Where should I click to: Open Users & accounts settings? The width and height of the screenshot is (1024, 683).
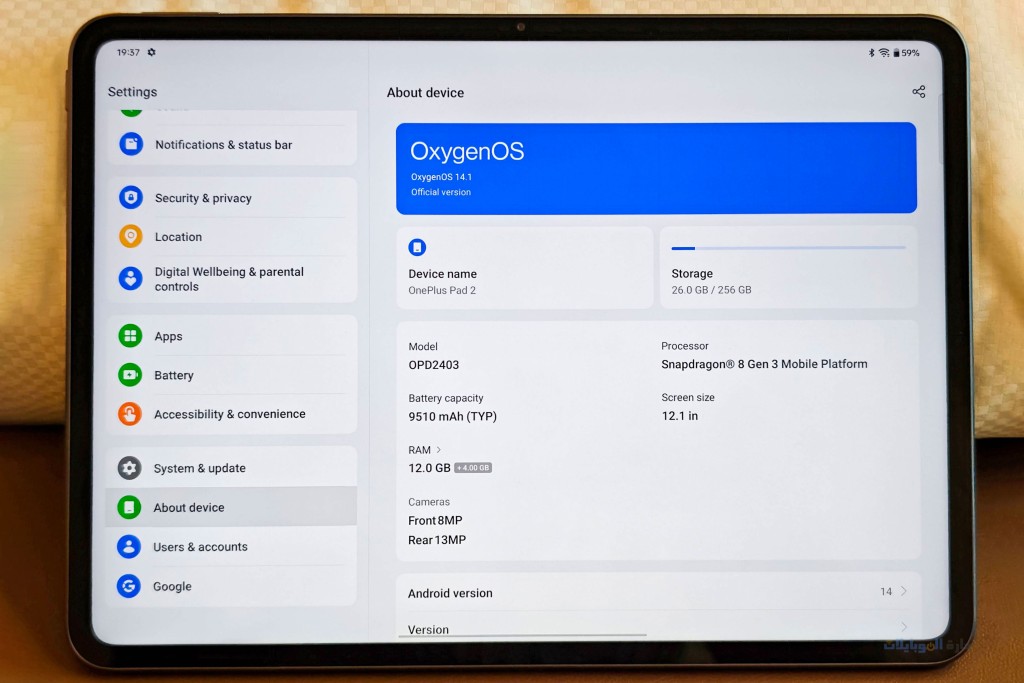pos(231,547)
